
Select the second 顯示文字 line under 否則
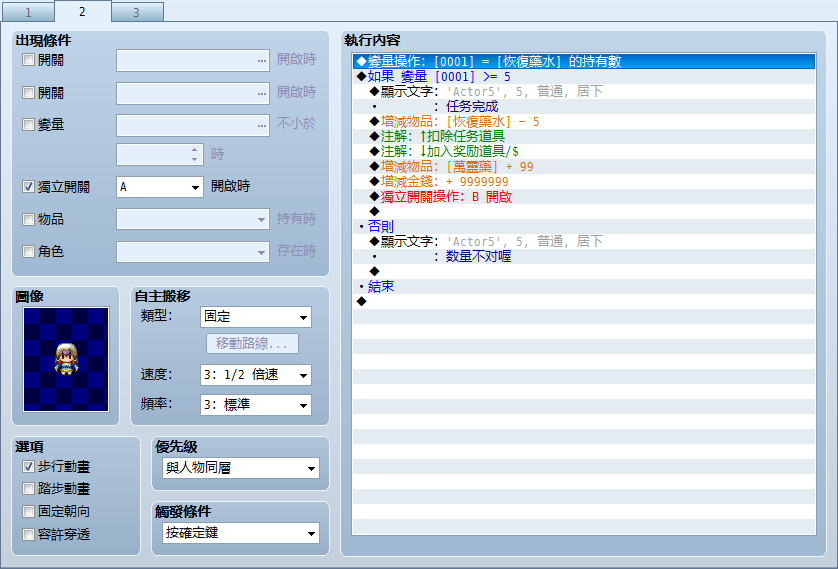[584, 241]
